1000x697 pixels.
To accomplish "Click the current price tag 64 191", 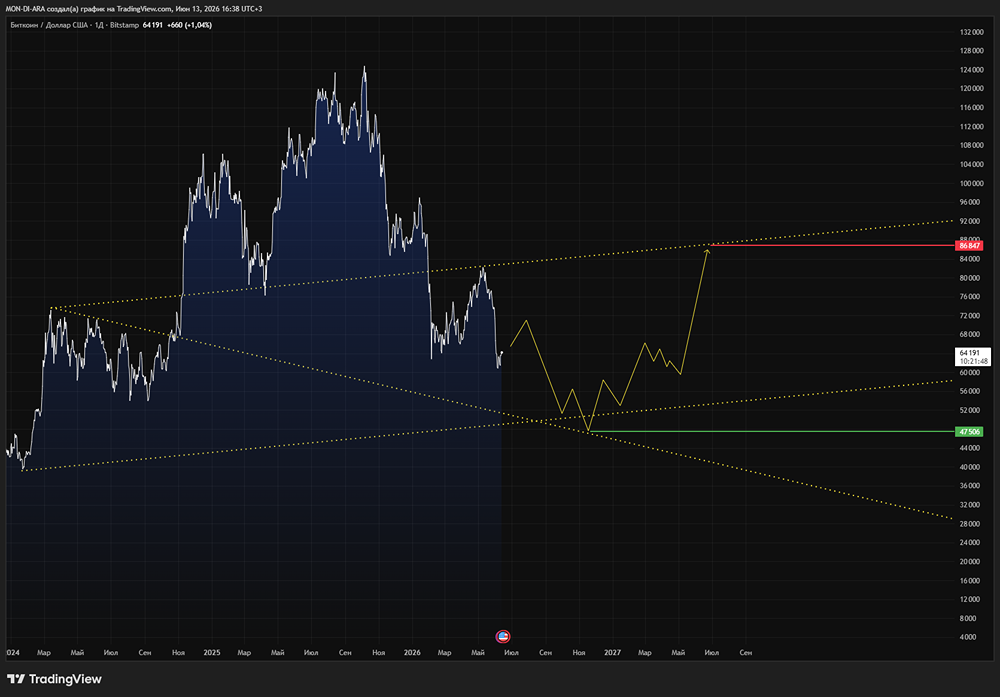I will [x=973, y=356].
